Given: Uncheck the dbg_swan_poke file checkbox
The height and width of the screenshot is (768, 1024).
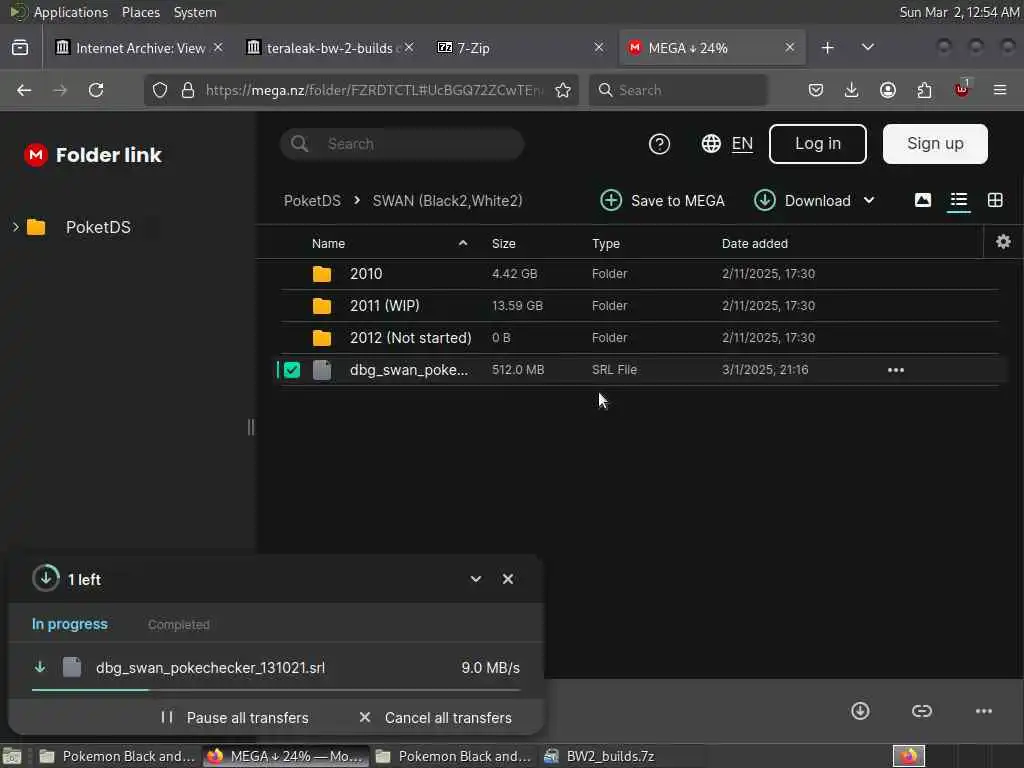Looking at the screenshot, I should pyautogui.click(x=292, y=370).
